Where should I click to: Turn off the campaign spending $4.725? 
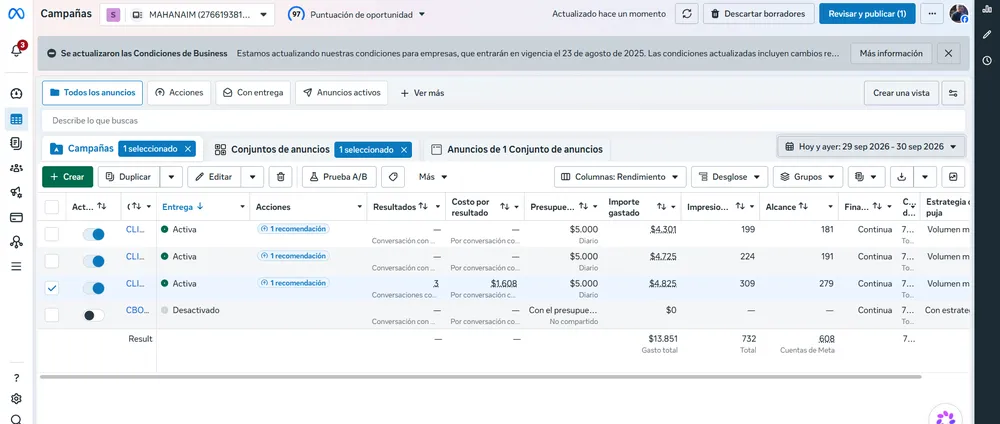point(94,261)
